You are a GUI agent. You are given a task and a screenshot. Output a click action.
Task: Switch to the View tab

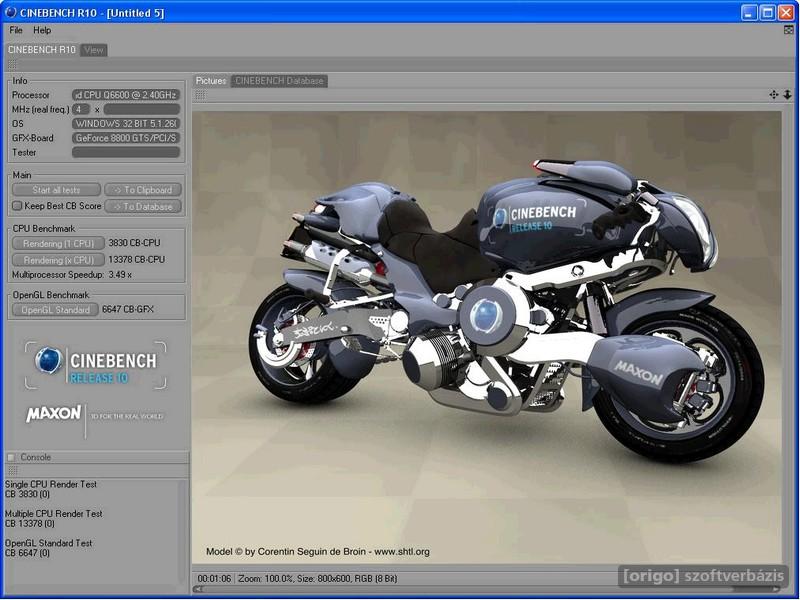(94, 50)
